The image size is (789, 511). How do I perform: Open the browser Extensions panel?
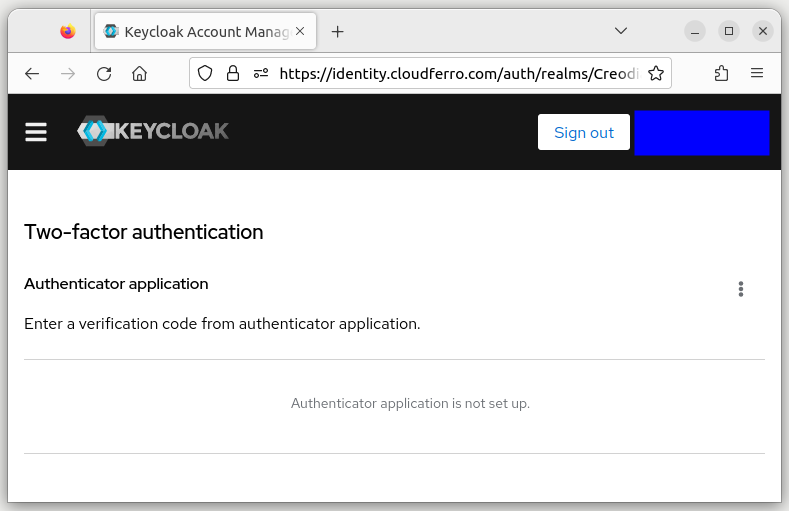tap(721, 73)
